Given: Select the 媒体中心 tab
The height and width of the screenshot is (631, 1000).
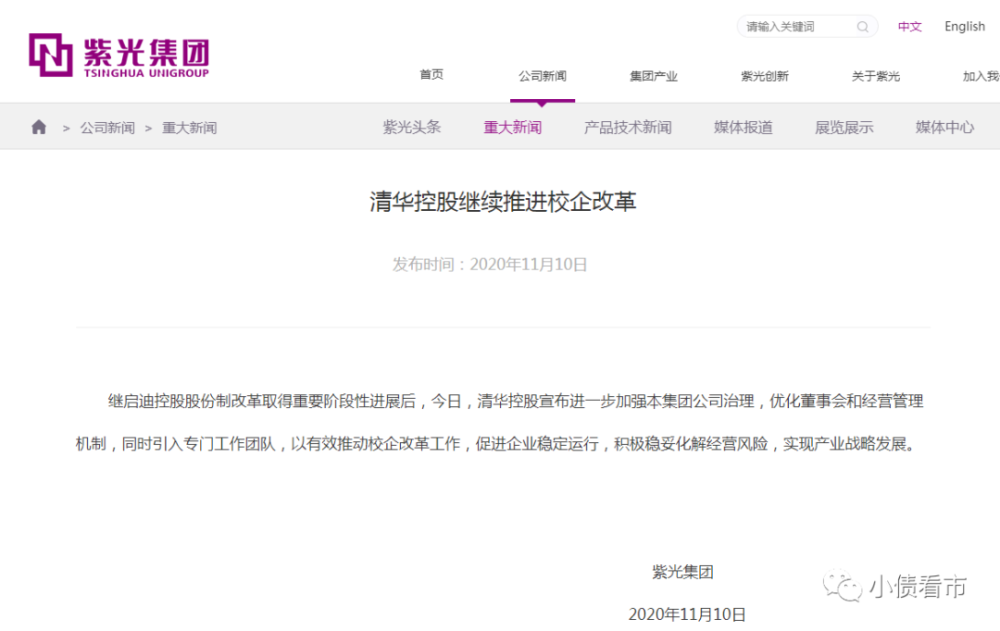Looking at the screenshot, I should (943, 127).
